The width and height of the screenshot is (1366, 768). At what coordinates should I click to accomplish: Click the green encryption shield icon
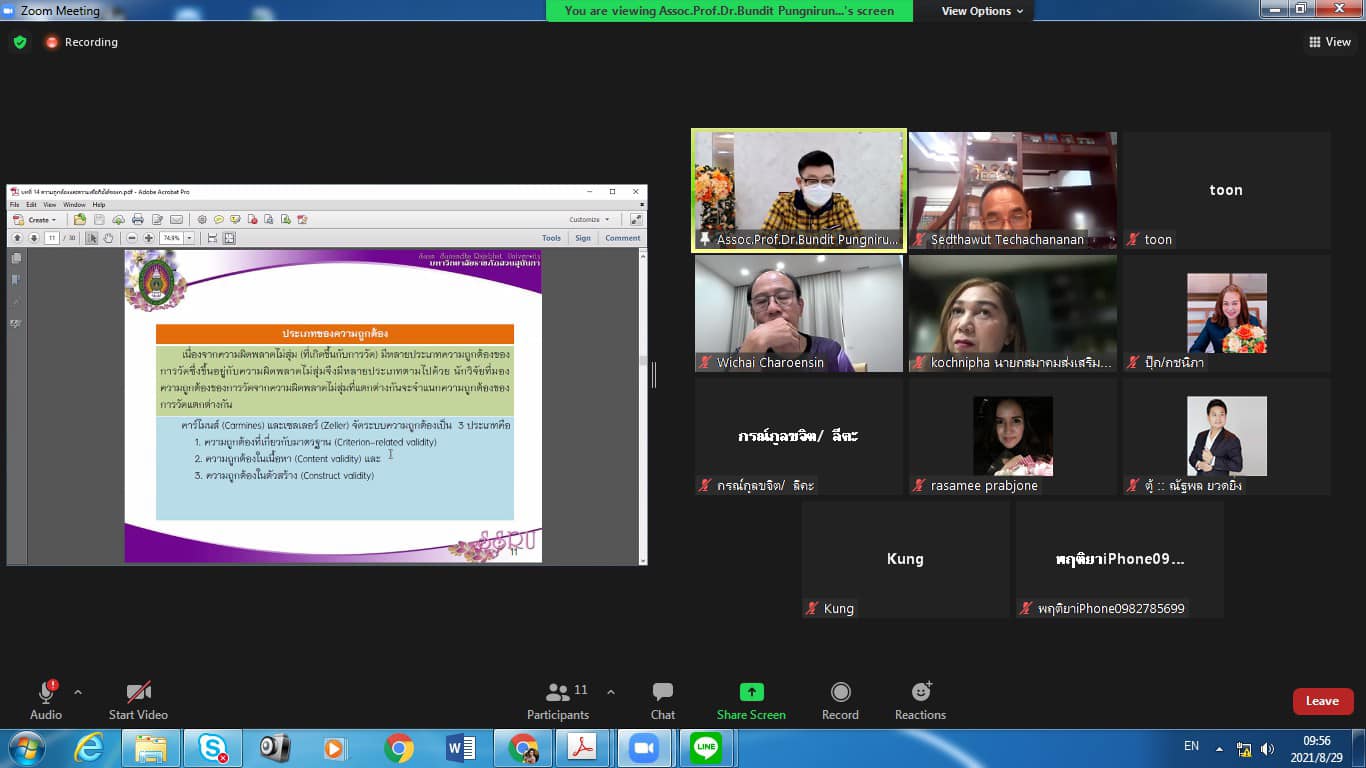click(x=19, y=42)
